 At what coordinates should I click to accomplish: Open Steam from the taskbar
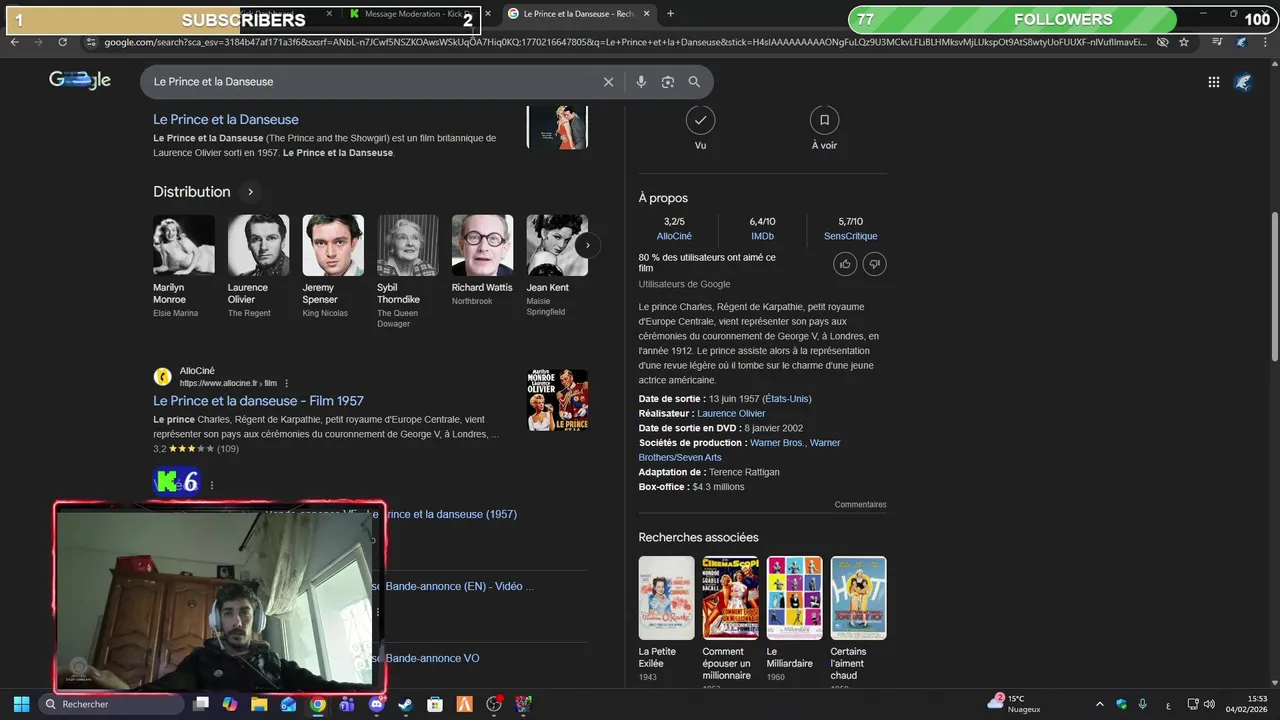point(406,704)
